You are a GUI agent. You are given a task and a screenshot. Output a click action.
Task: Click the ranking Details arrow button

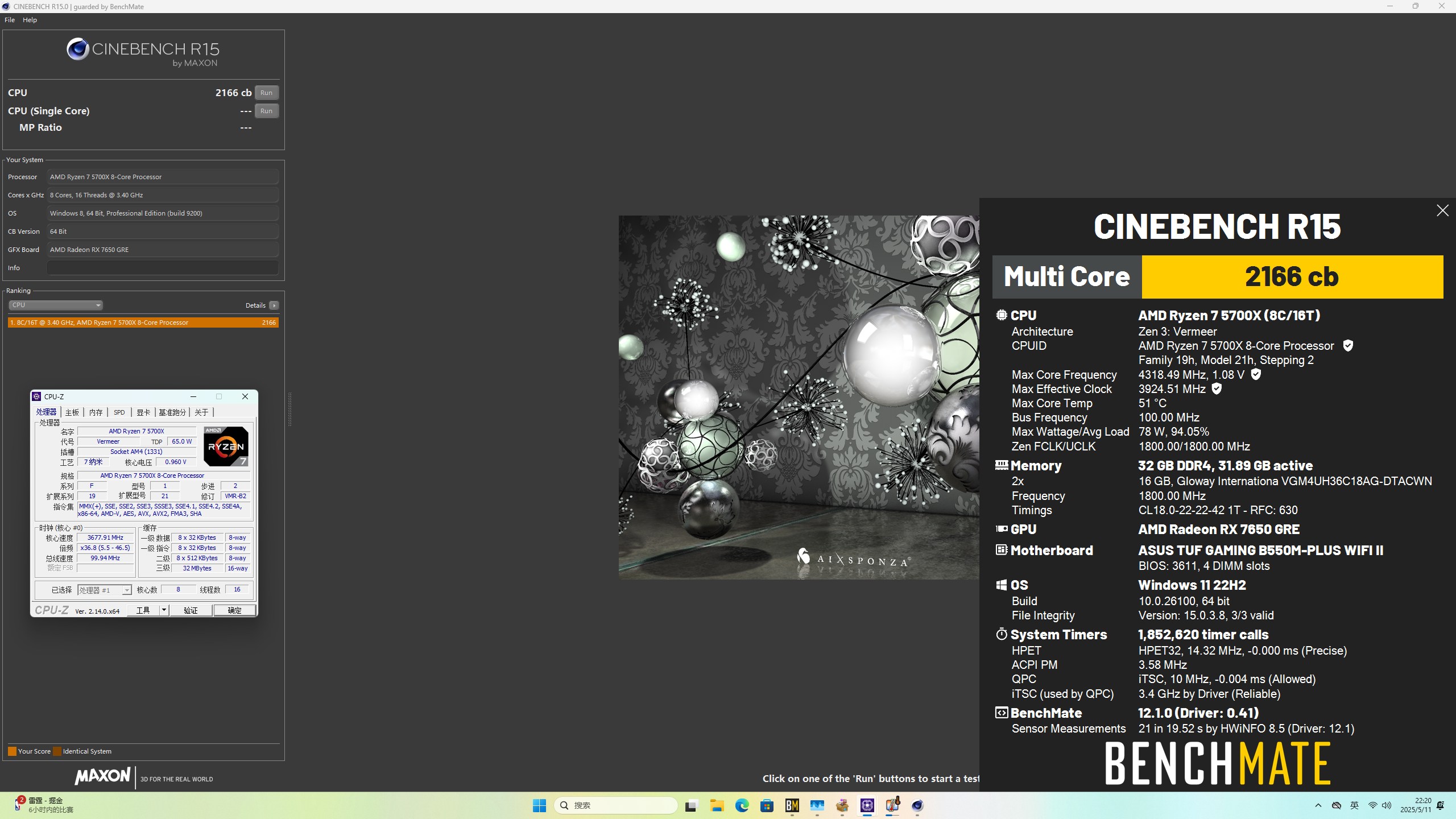(x=274, y=305)
